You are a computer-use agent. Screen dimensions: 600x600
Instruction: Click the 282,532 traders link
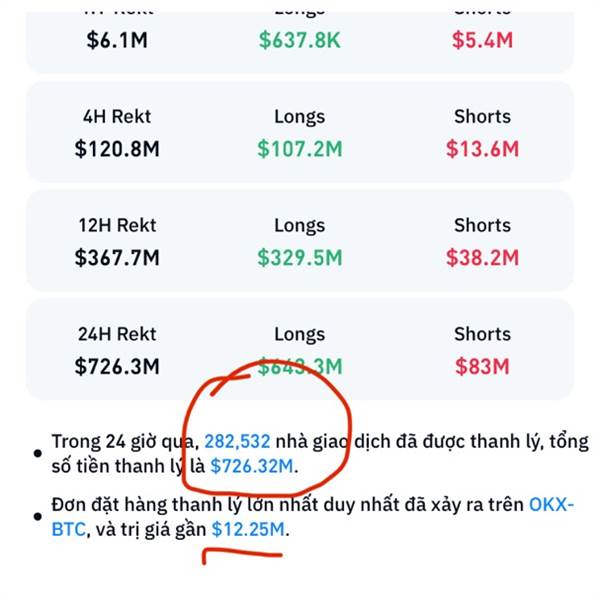coord(237,442)
